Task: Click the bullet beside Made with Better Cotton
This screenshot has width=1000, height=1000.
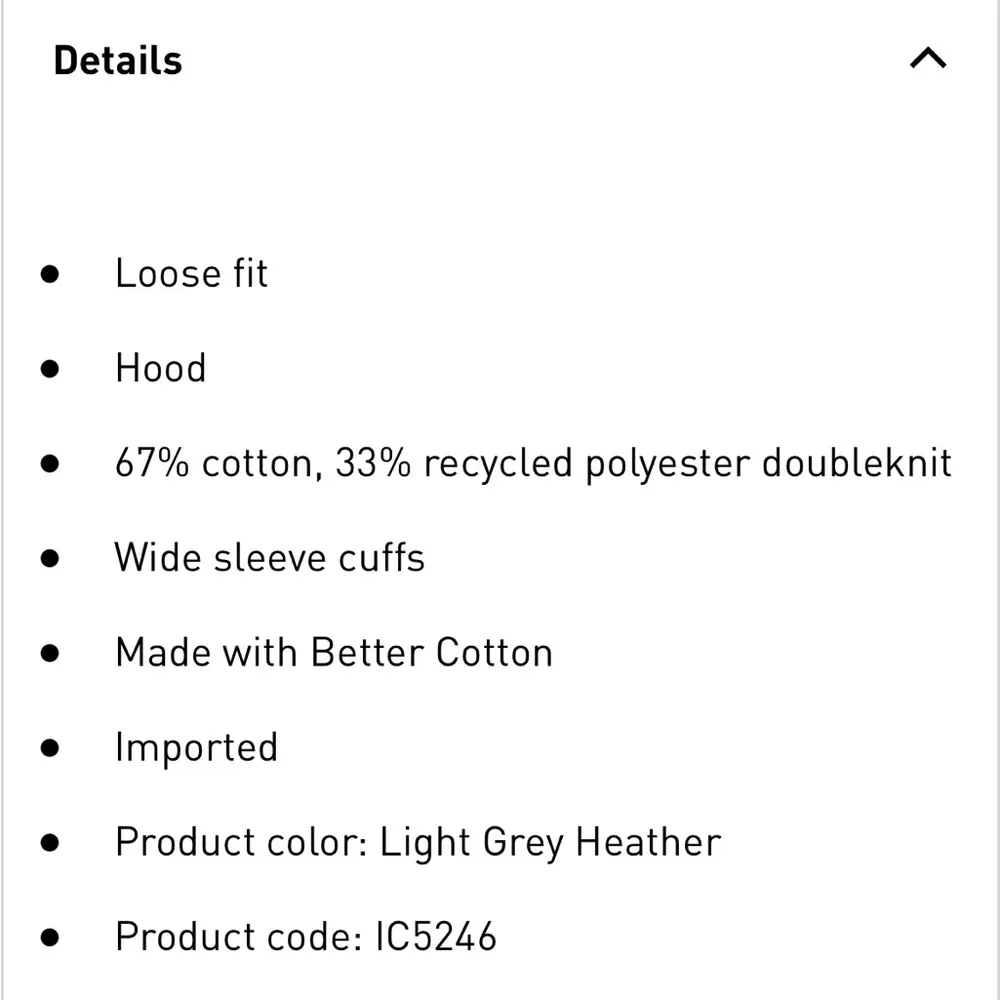Action: click(50, 652)
